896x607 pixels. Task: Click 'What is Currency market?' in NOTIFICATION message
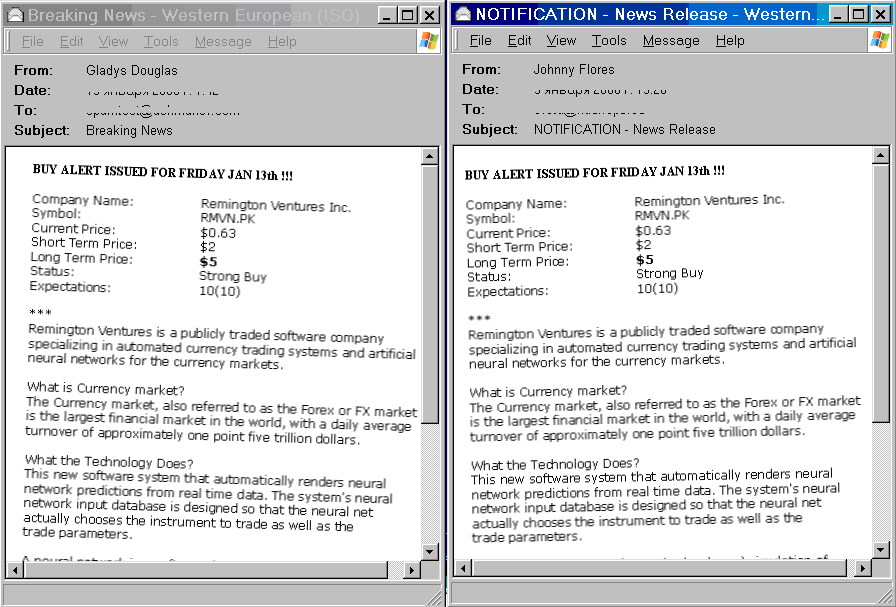pyautogui.click(x=548, y=392)
